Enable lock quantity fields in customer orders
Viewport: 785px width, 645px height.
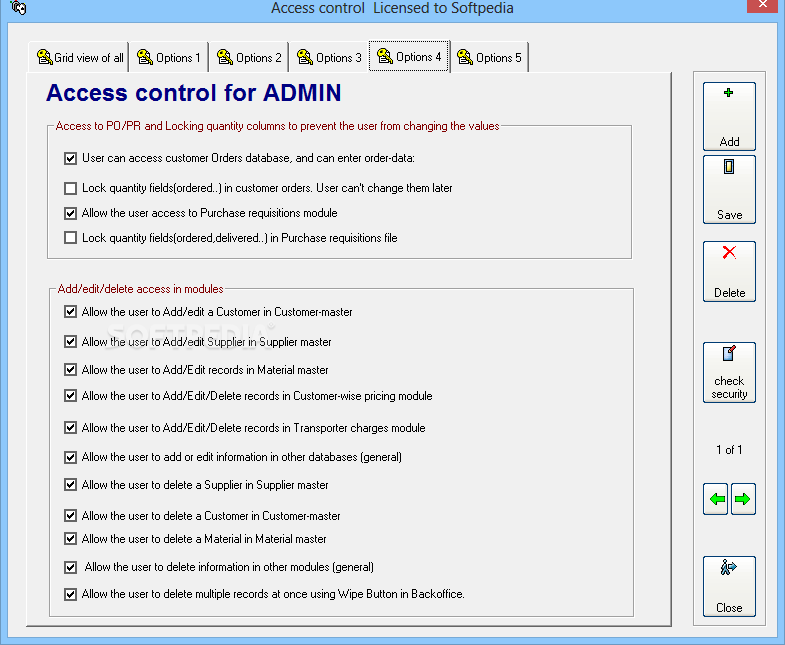71,188
